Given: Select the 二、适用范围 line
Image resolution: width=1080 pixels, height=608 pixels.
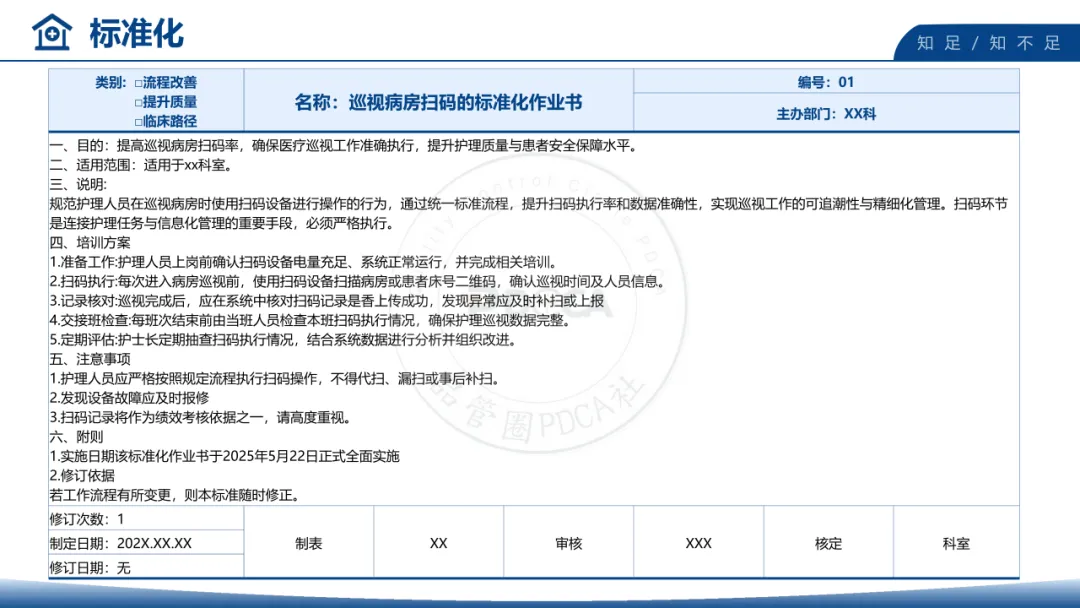Looking at the screenshot, I should click(143, 165).
